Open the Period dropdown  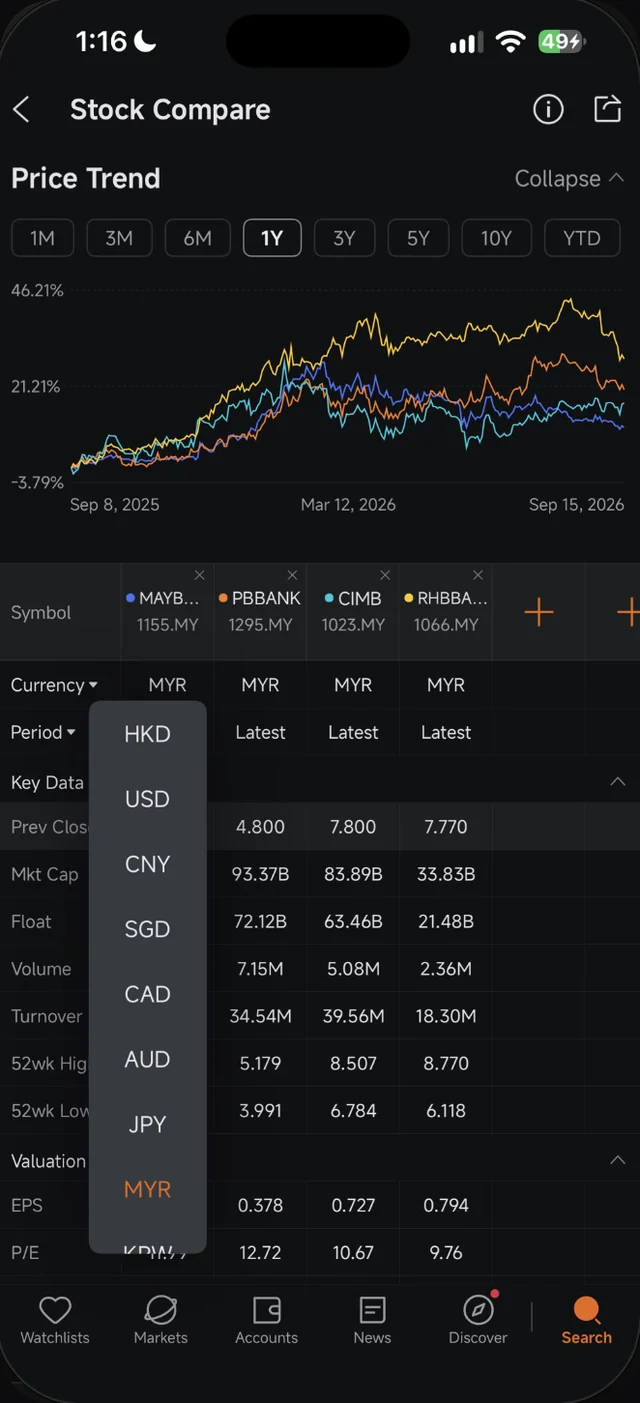click(43, 732)
